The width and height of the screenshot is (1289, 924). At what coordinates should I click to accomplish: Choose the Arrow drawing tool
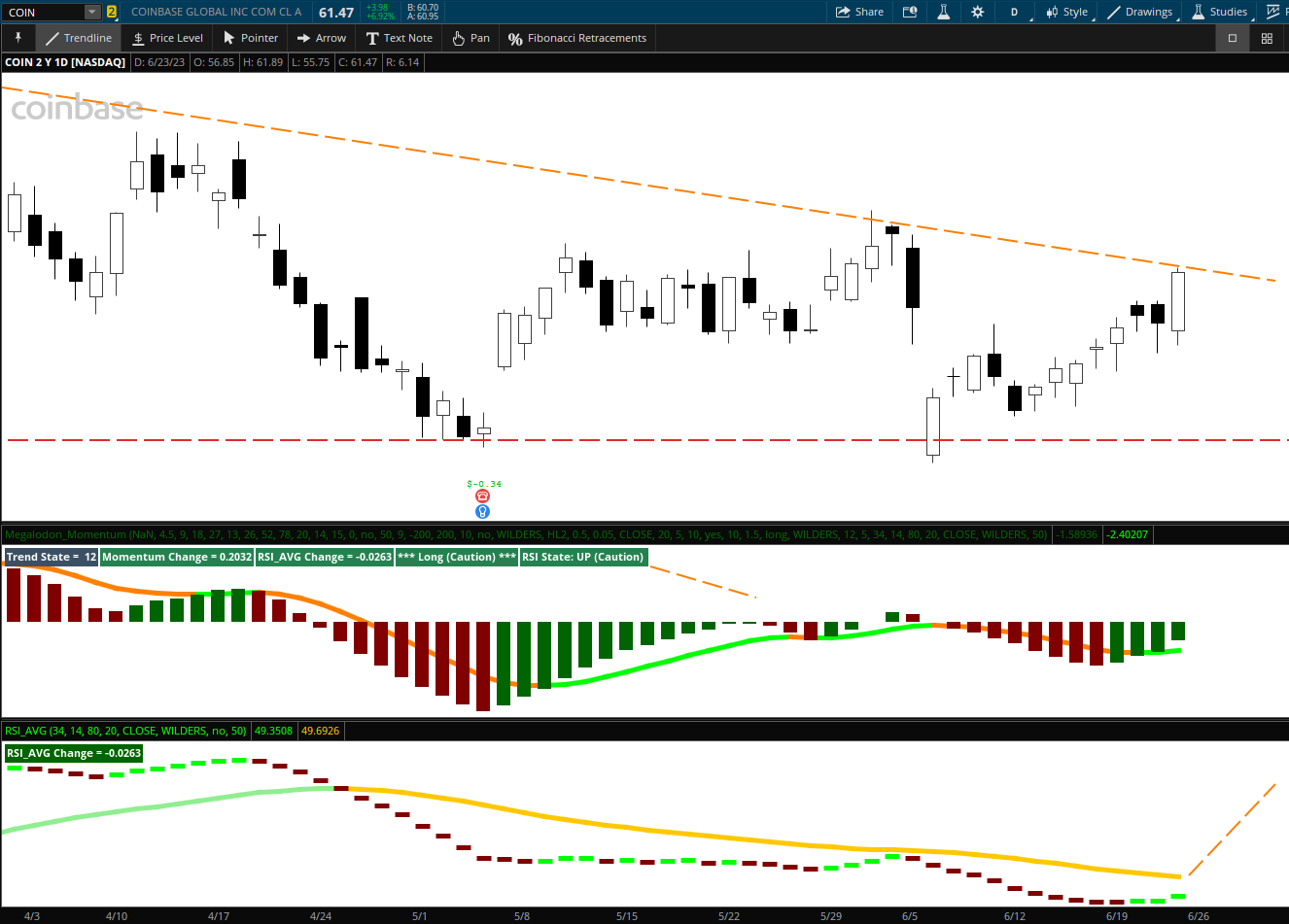click(322, 38)
